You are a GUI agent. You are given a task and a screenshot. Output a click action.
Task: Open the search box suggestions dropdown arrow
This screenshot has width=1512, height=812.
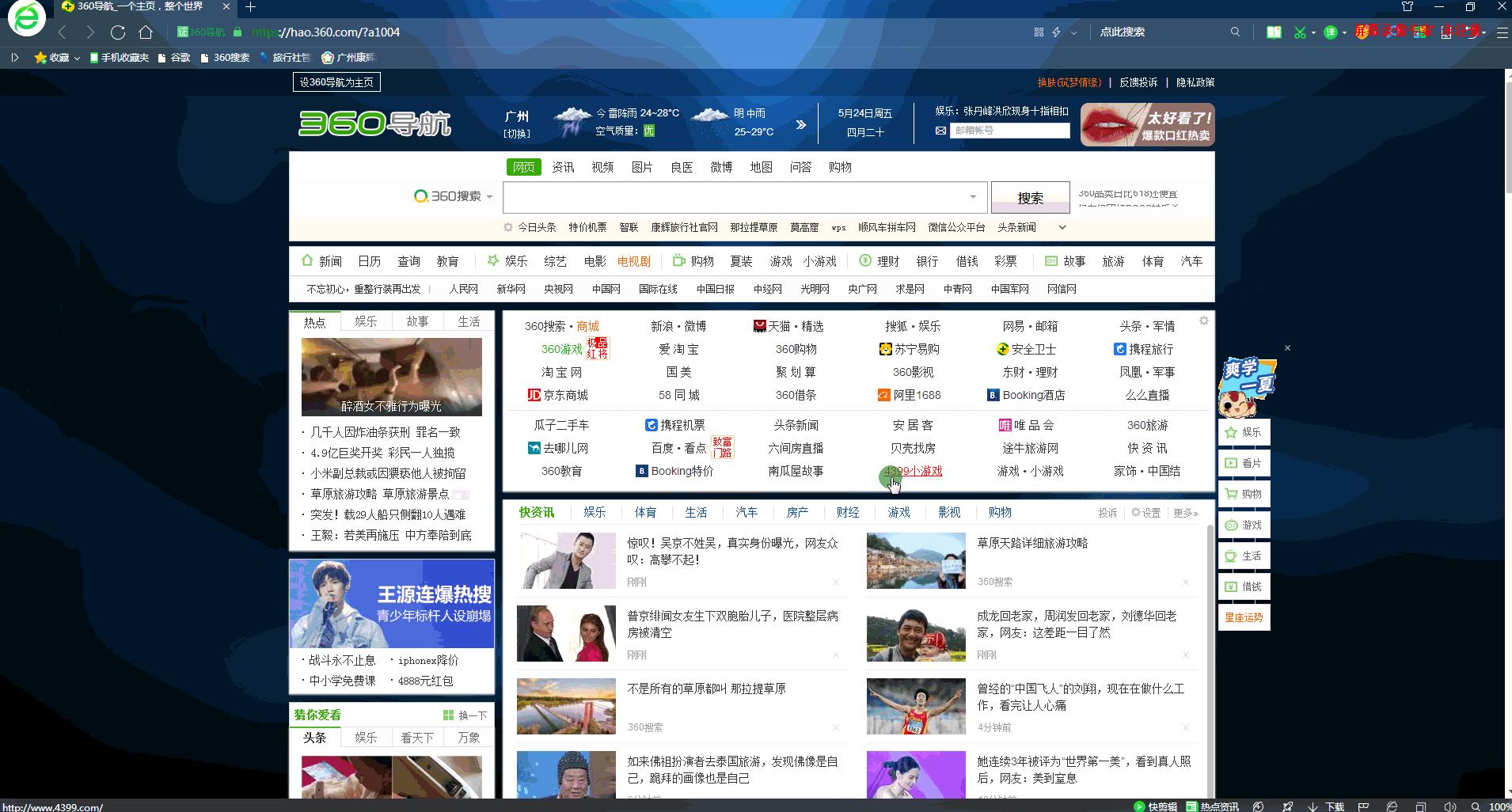[972, 197]
